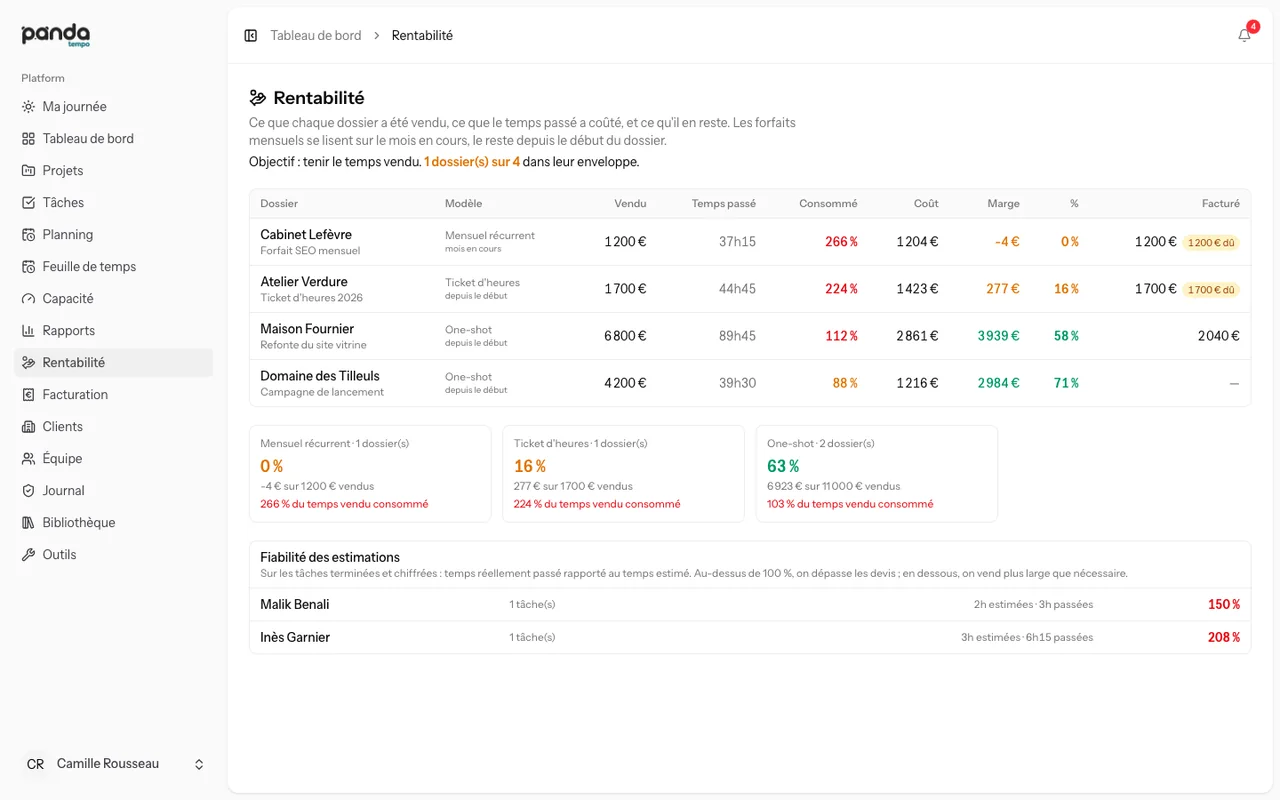Click the Ticket d'heures summary card title

click(580, 443)
